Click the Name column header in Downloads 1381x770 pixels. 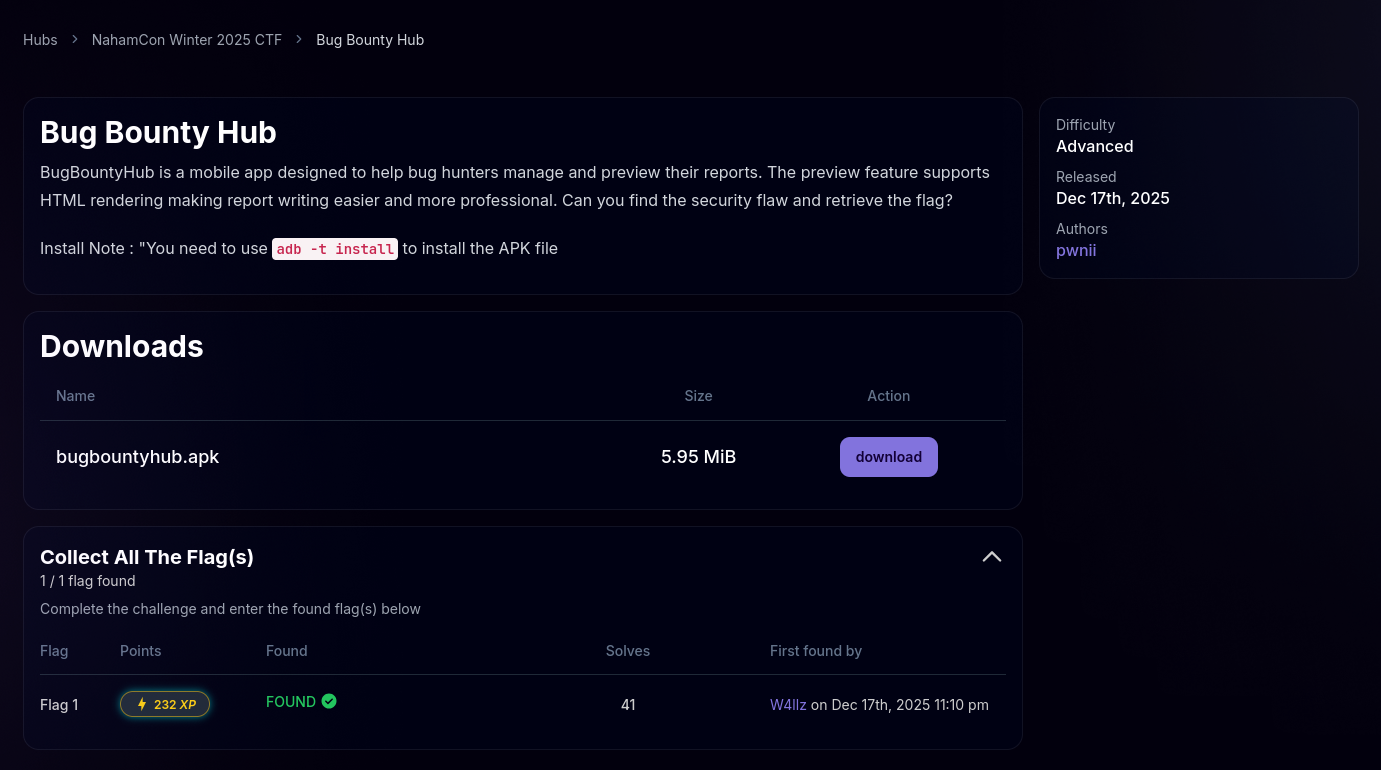click(x=75, y=396)
